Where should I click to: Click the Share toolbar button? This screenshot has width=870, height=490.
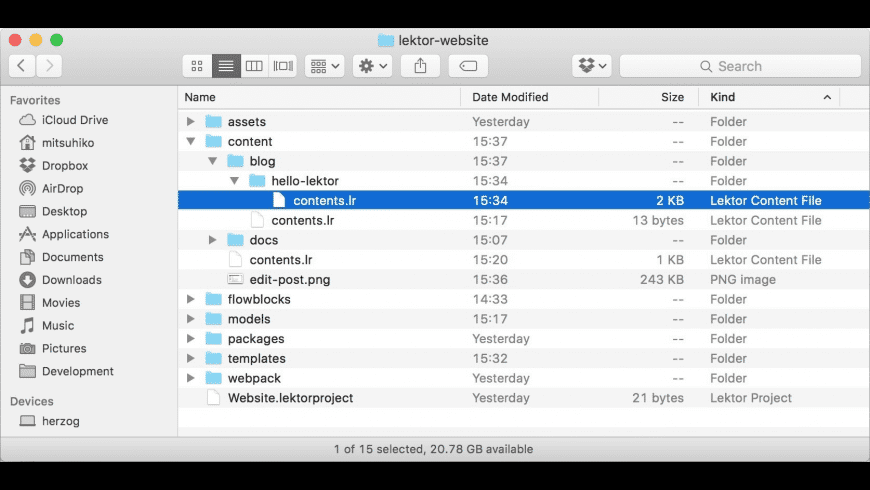(420, 66)
